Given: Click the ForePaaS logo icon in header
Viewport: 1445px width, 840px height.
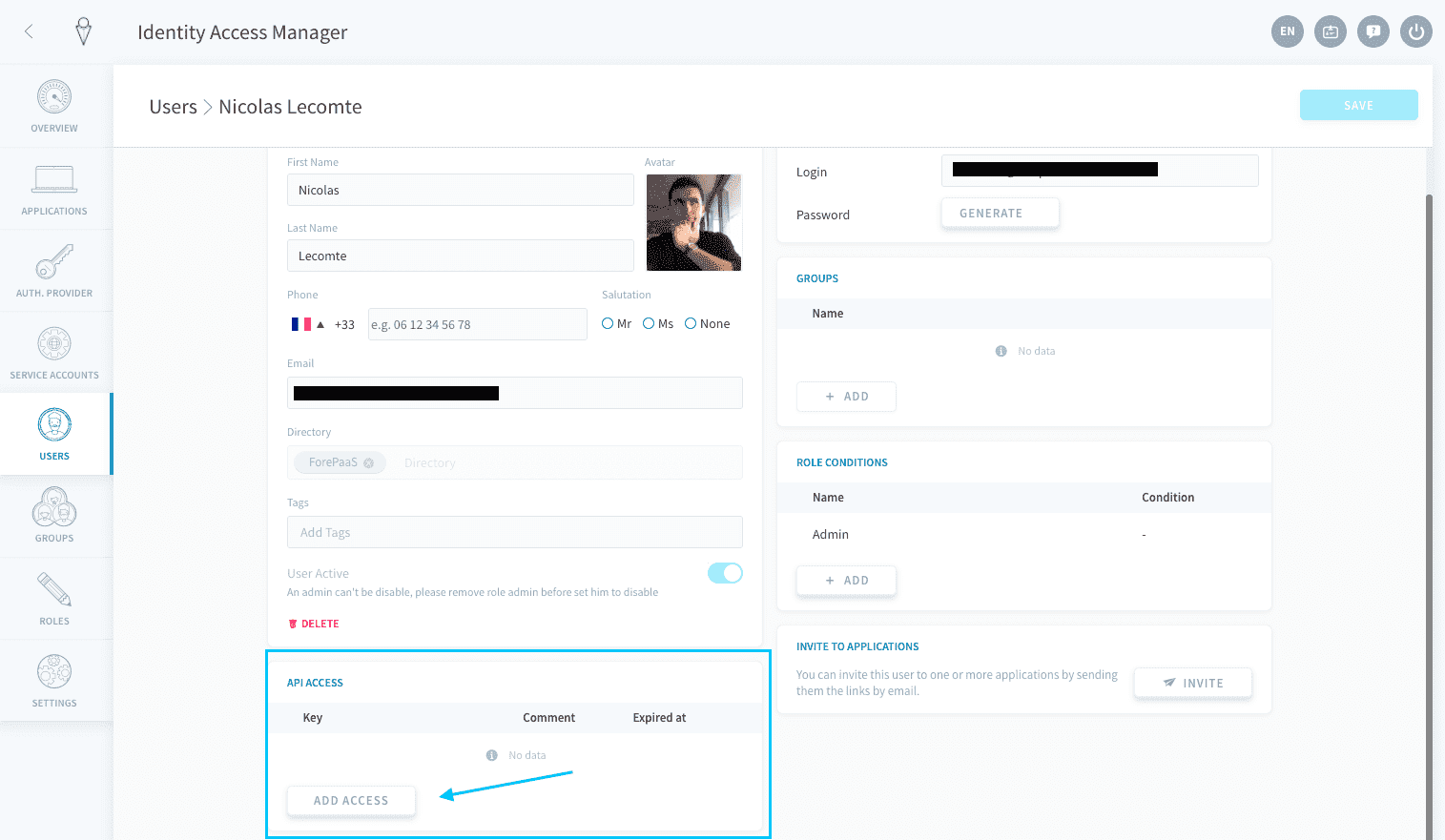Looking at the screenshot, I should [84, 31].
